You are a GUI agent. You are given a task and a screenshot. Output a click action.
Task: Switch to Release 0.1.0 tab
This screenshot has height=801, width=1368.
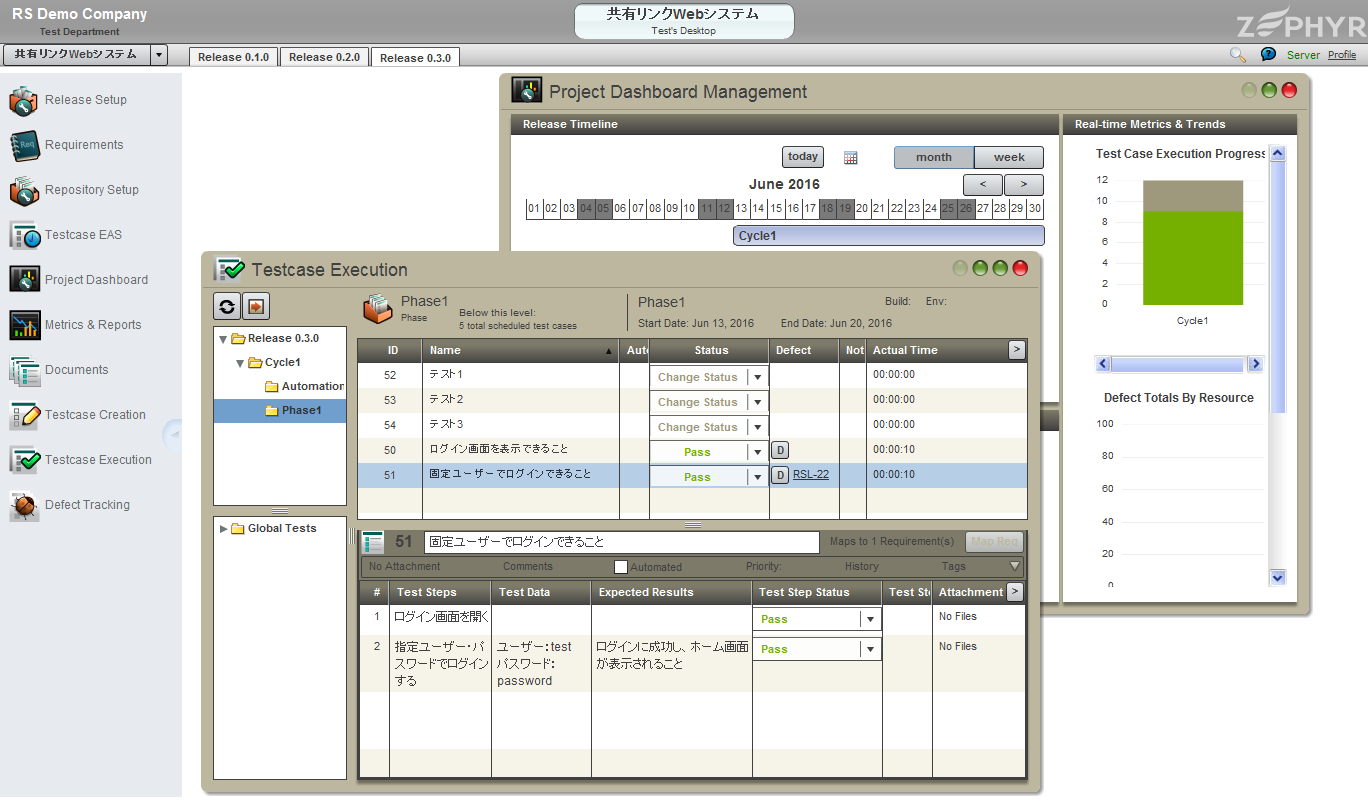pos(233,57)
